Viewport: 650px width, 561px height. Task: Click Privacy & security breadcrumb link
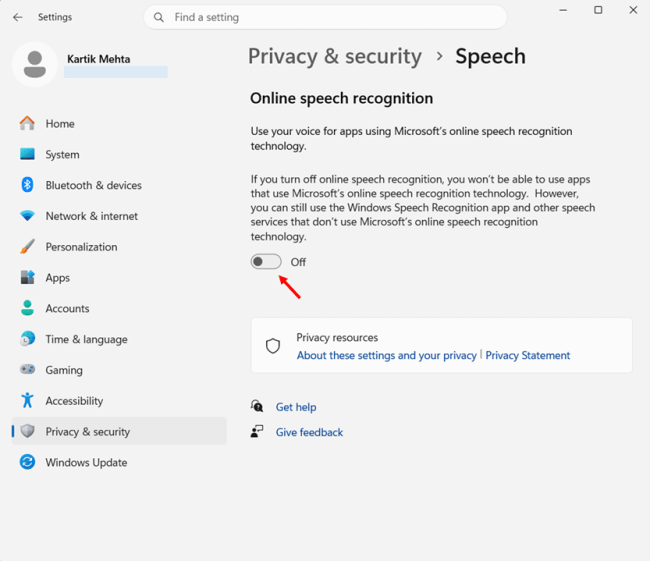335,56
